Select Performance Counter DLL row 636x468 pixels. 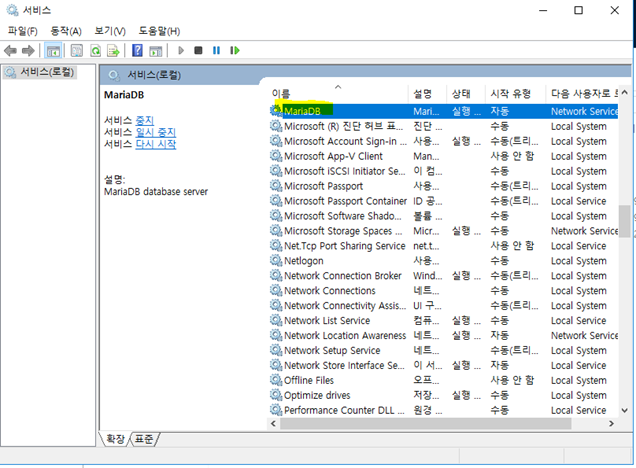click(x=444, y=410)
